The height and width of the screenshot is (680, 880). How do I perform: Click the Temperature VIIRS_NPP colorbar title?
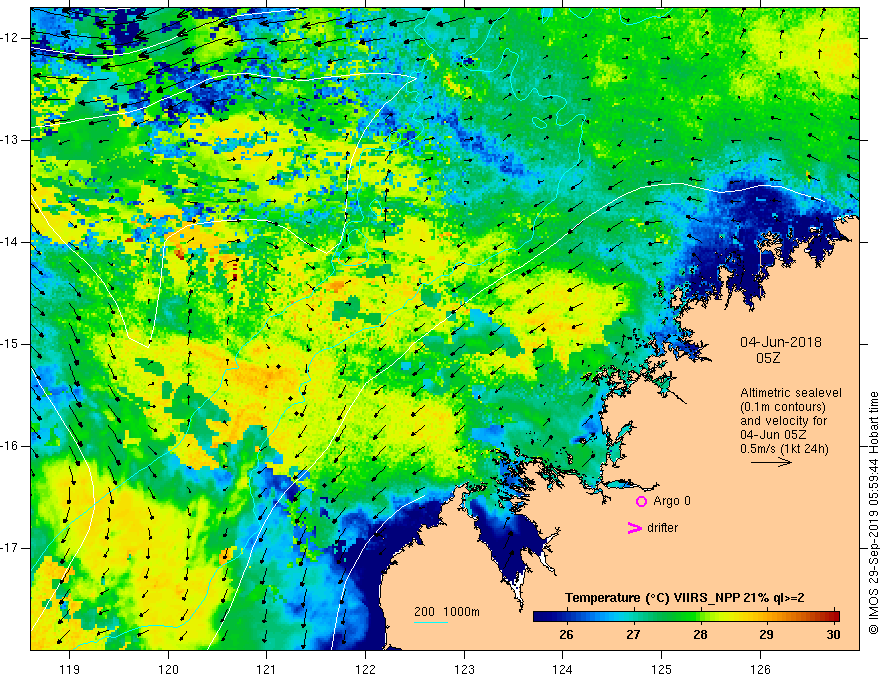(684, 598)
